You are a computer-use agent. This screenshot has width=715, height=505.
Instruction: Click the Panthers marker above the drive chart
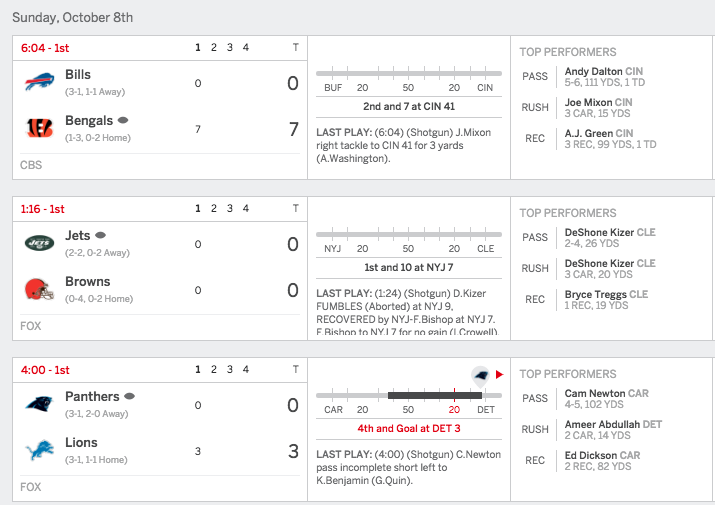tap(480, 376)
